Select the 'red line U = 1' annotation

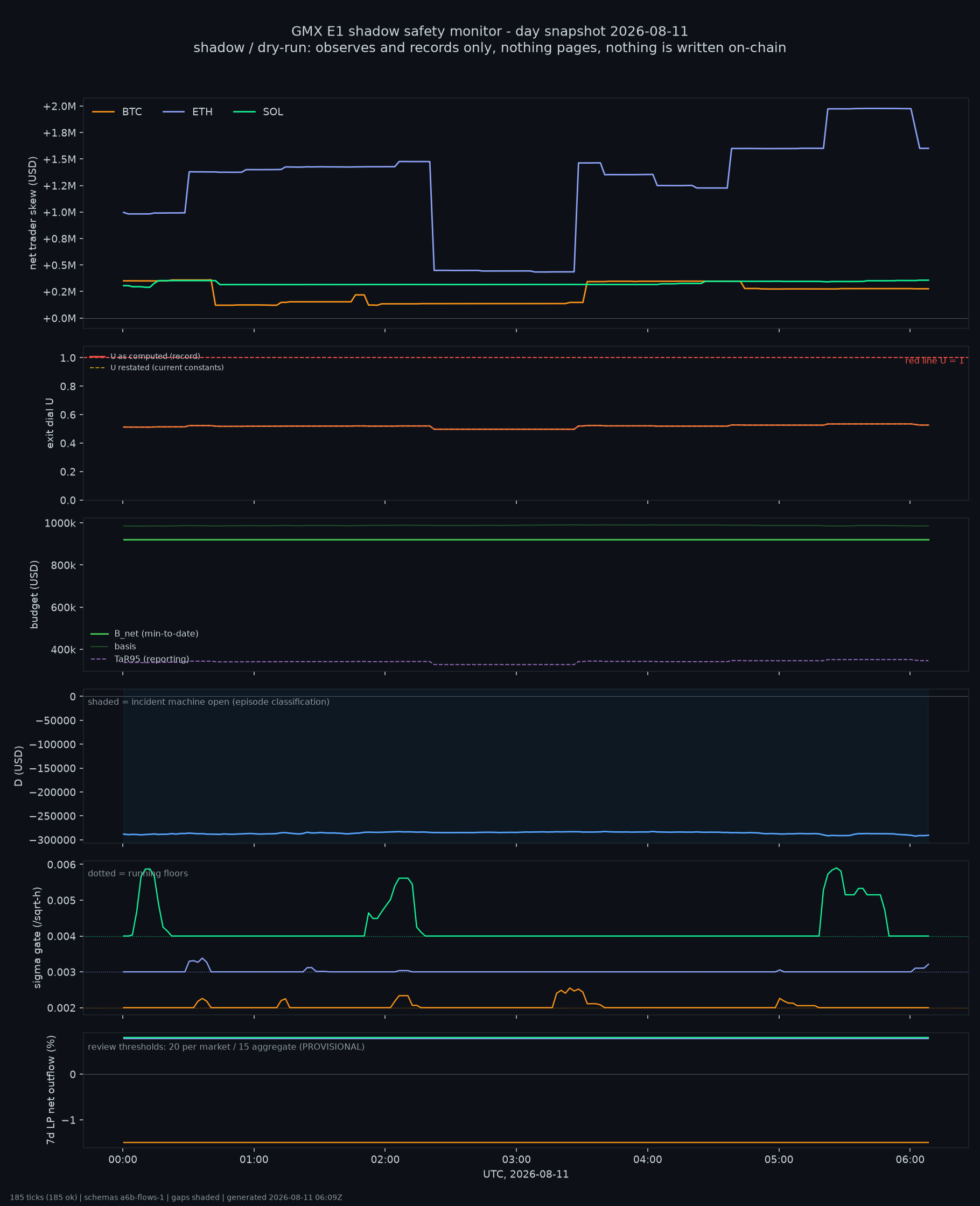tap(934, 361)
